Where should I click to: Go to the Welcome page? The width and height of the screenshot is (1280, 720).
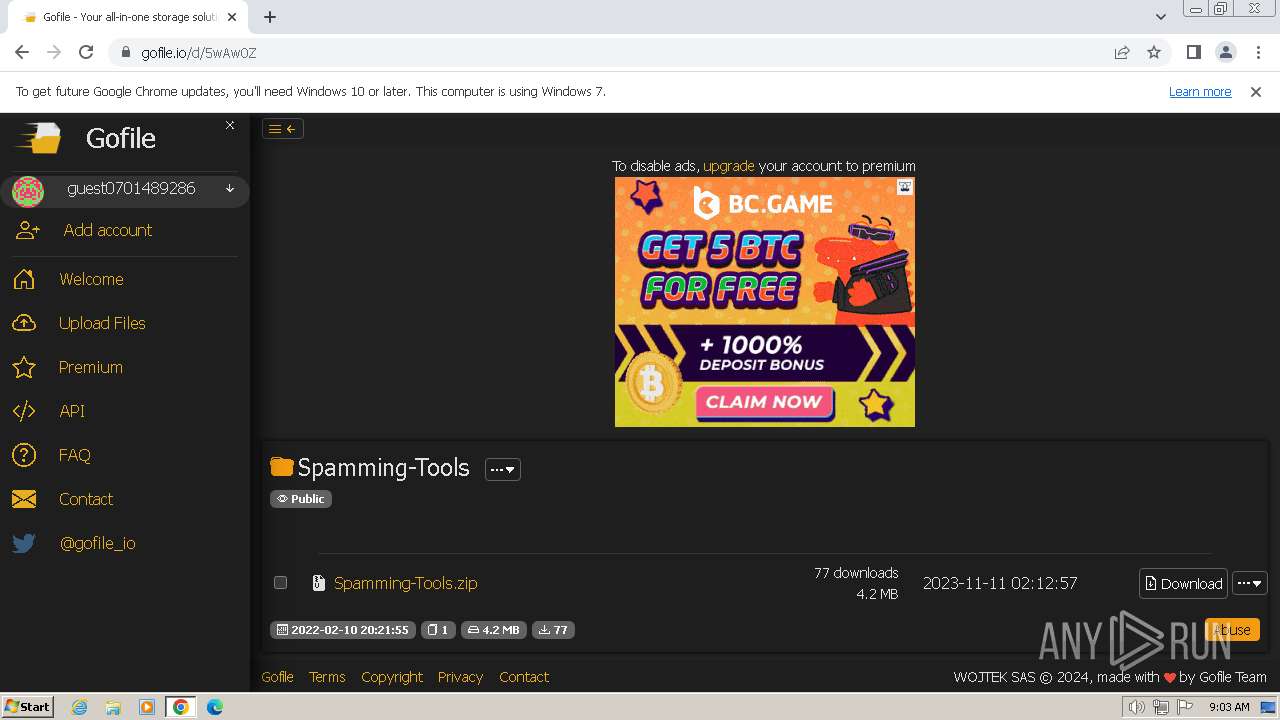tap(91, 279)
